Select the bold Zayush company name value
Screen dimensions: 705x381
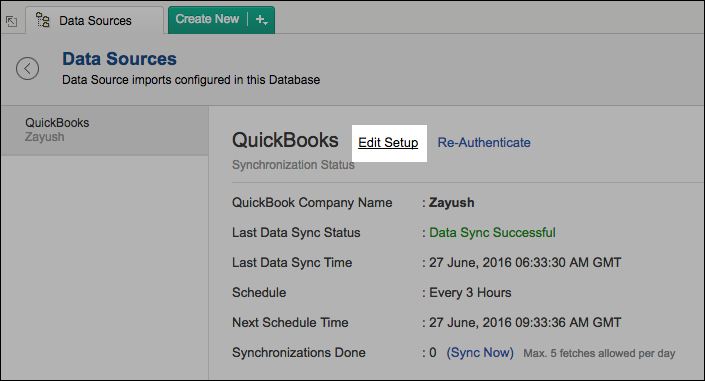pyautogui.click(x=451, y=203)
